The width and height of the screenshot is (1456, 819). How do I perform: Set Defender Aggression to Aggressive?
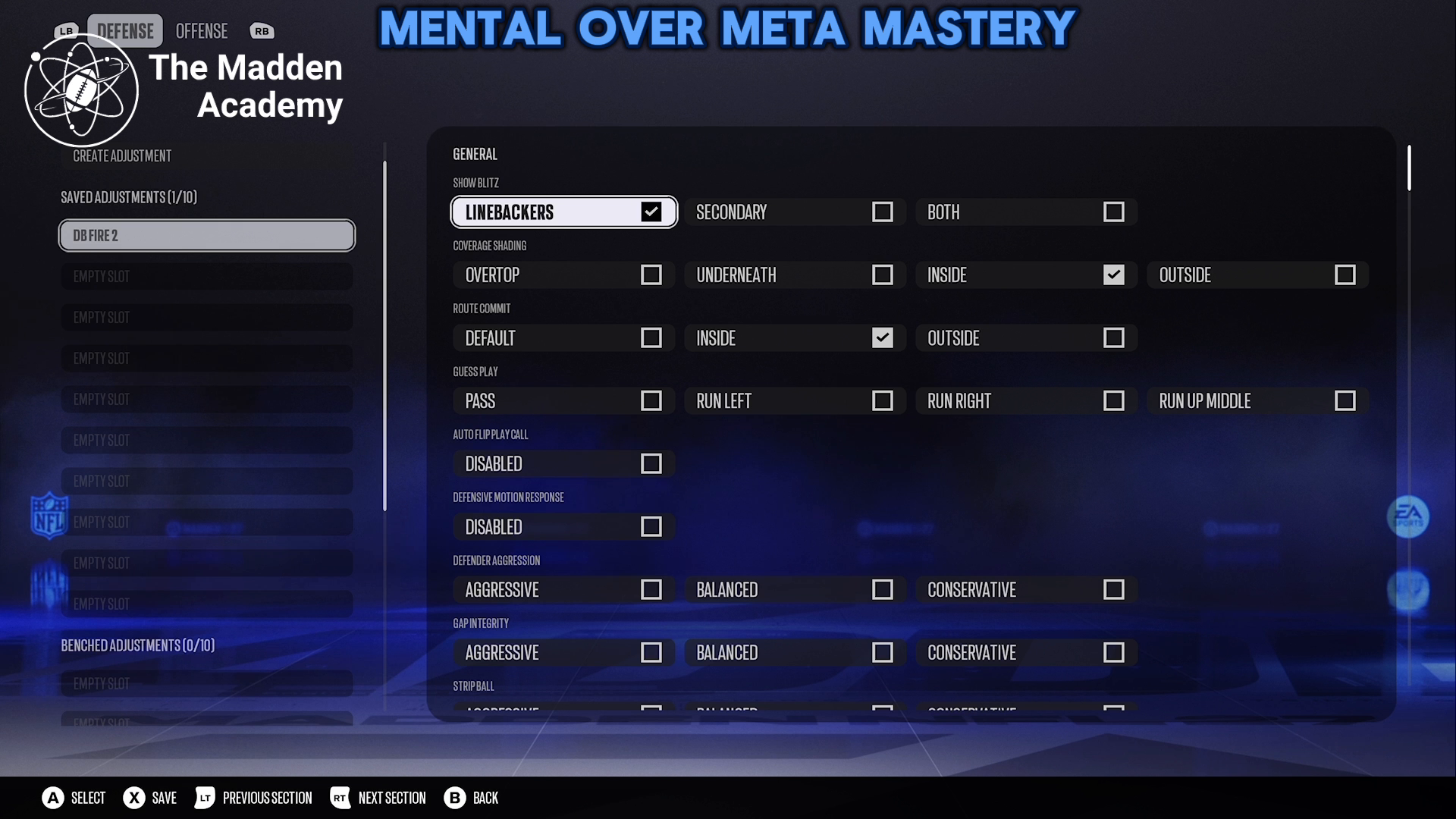tap(564, 590)
